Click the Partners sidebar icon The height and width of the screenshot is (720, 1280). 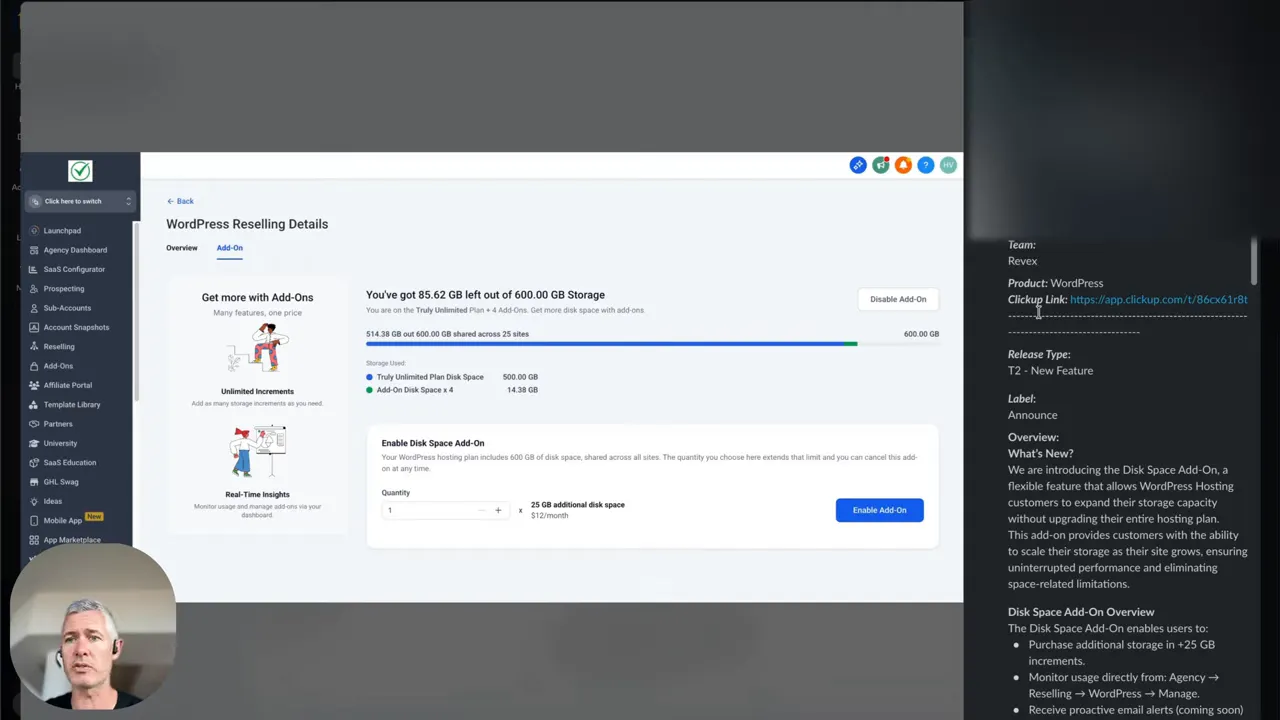click(x=34, y=424)
